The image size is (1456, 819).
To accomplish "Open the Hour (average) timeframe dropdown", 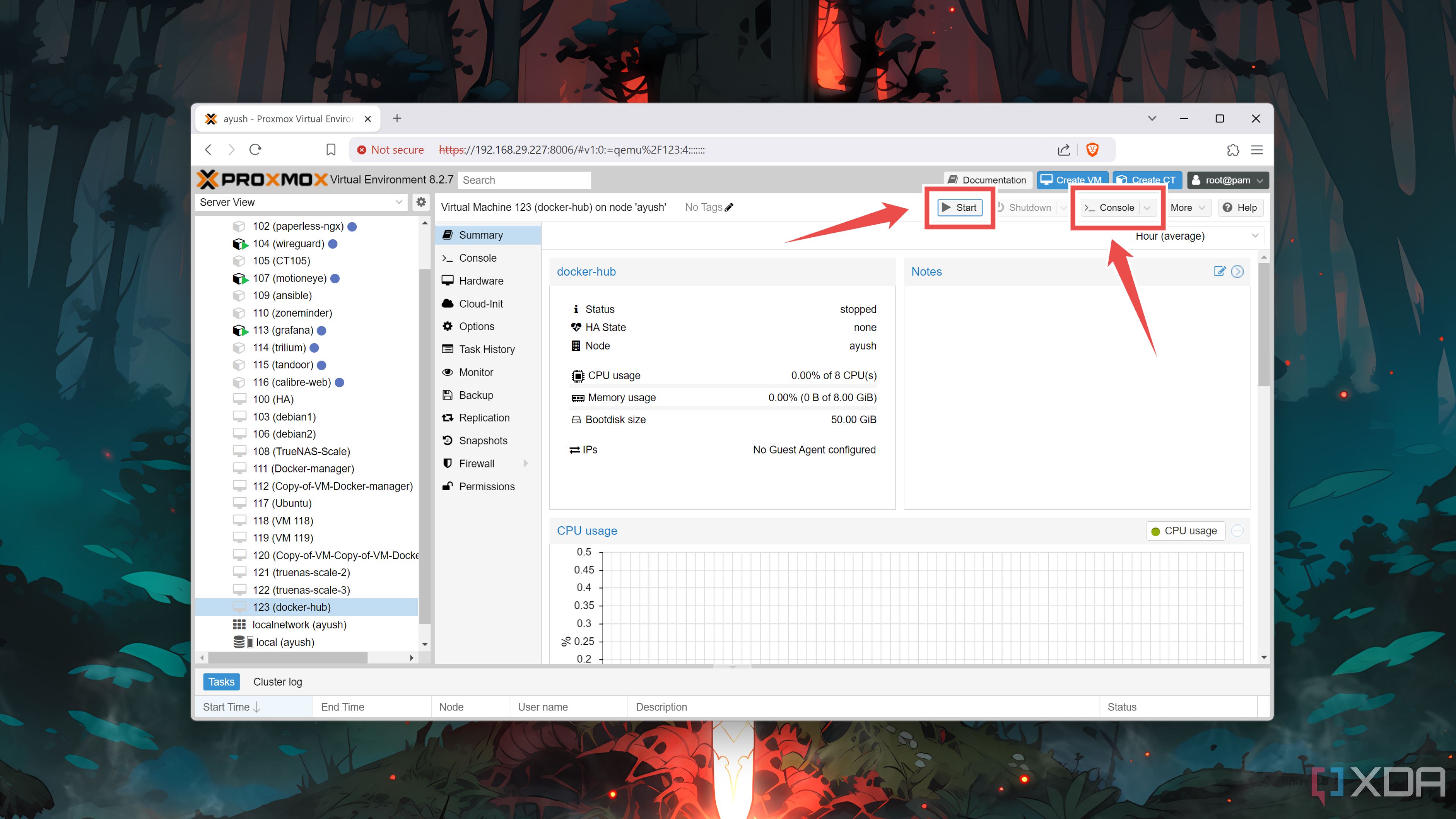I will pyautogui.click(x=1197, y=236).
